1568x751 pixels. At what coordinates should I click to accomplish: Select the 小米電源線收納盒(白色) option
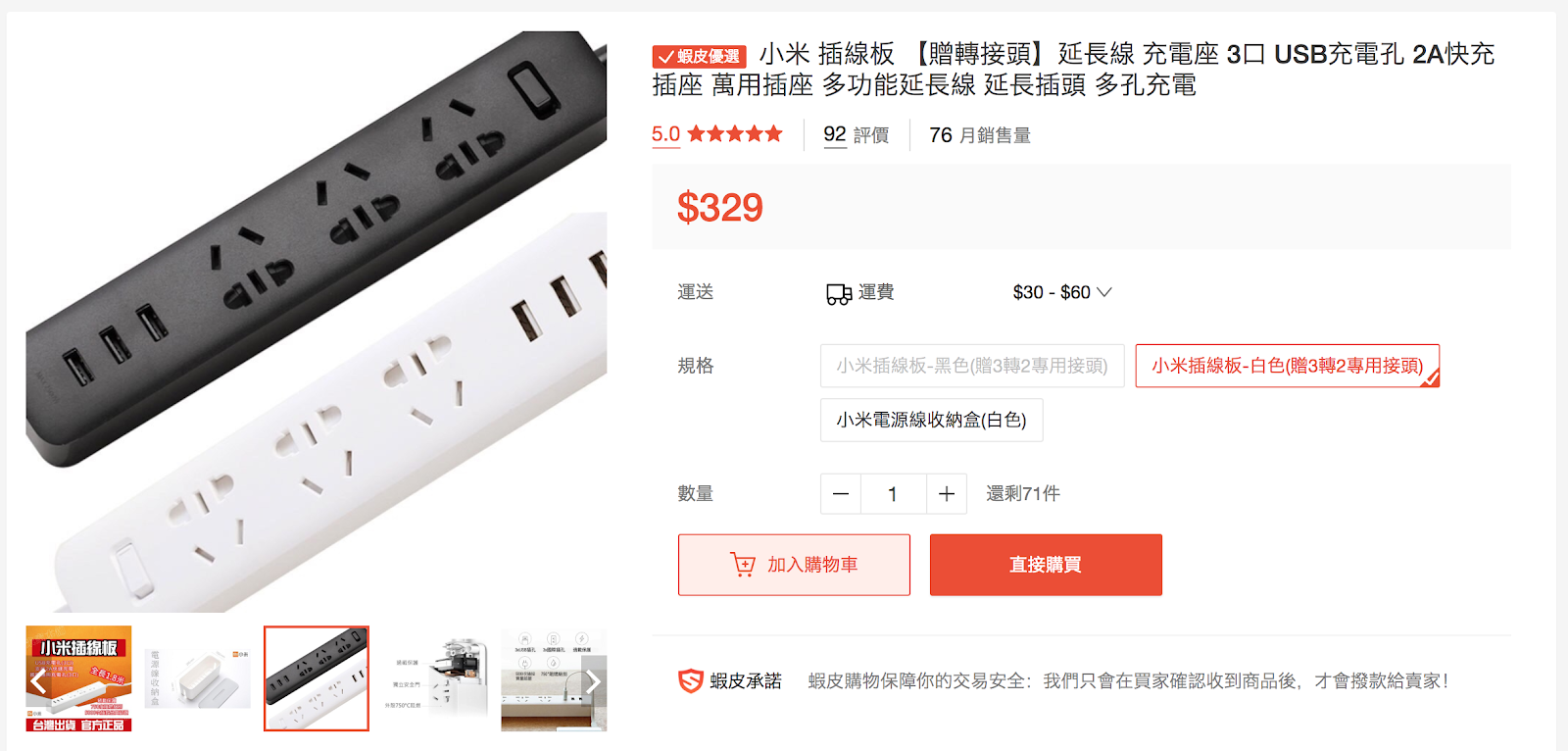[x=932, y=421]
